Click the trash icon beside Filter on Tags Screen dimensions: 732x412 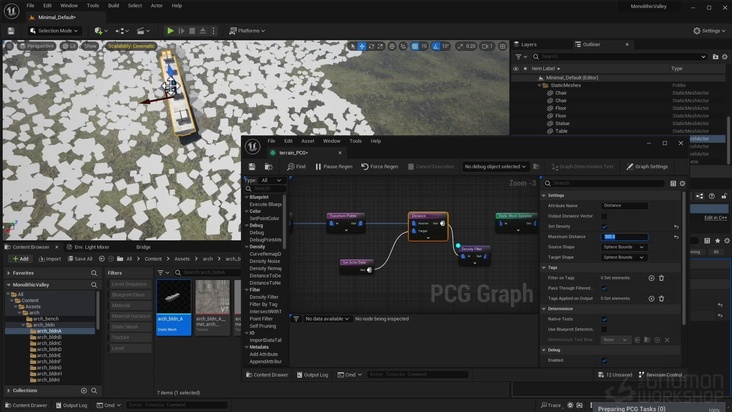coord(663,278)
